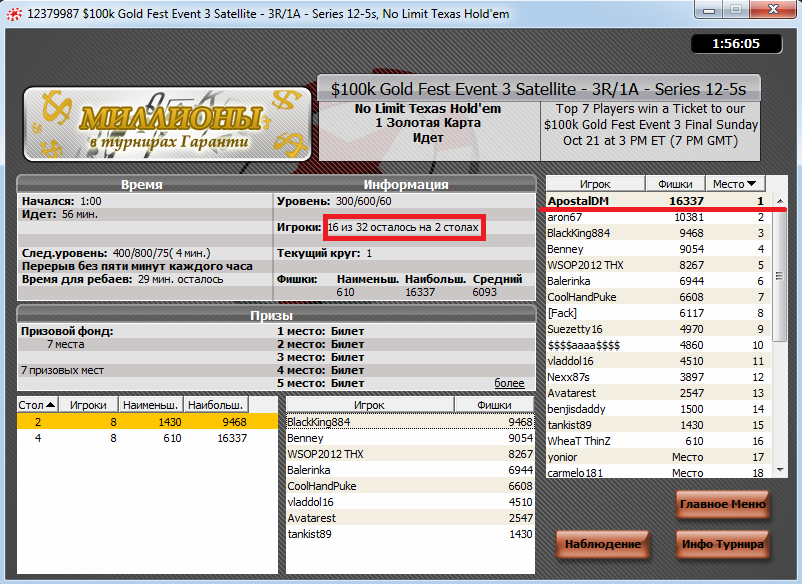Click the Миллионы в турнирах Гаранти banner
The width and height of the screenshot is (802, 584).
coord(167,124)
